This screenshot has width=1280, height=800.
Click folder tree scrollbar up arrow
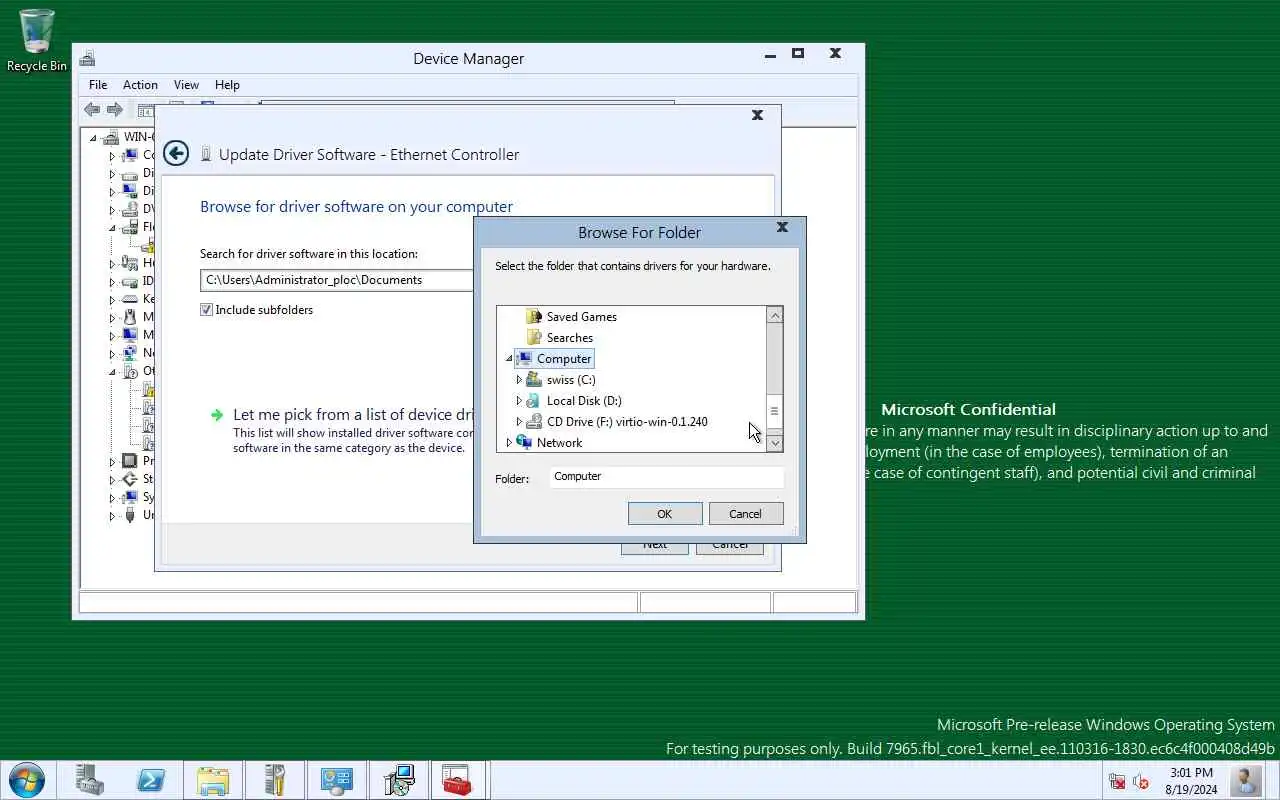(x=775, y=315)
